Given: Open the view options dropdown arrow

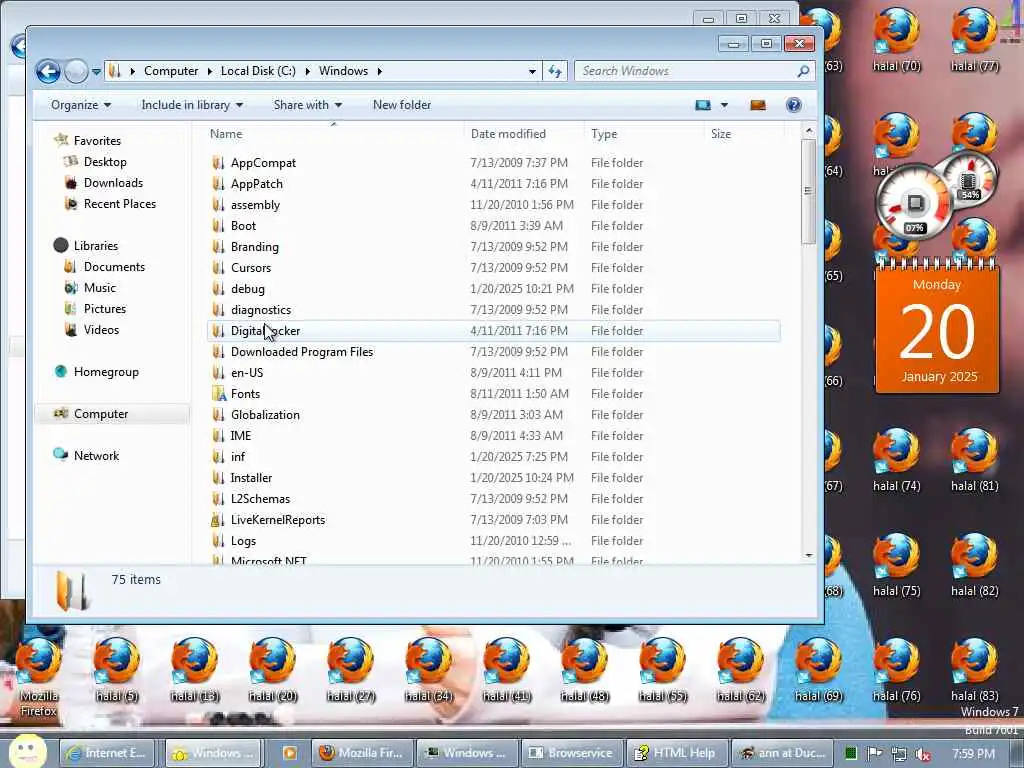Looking at the screenshot, I should click(724, 105).
